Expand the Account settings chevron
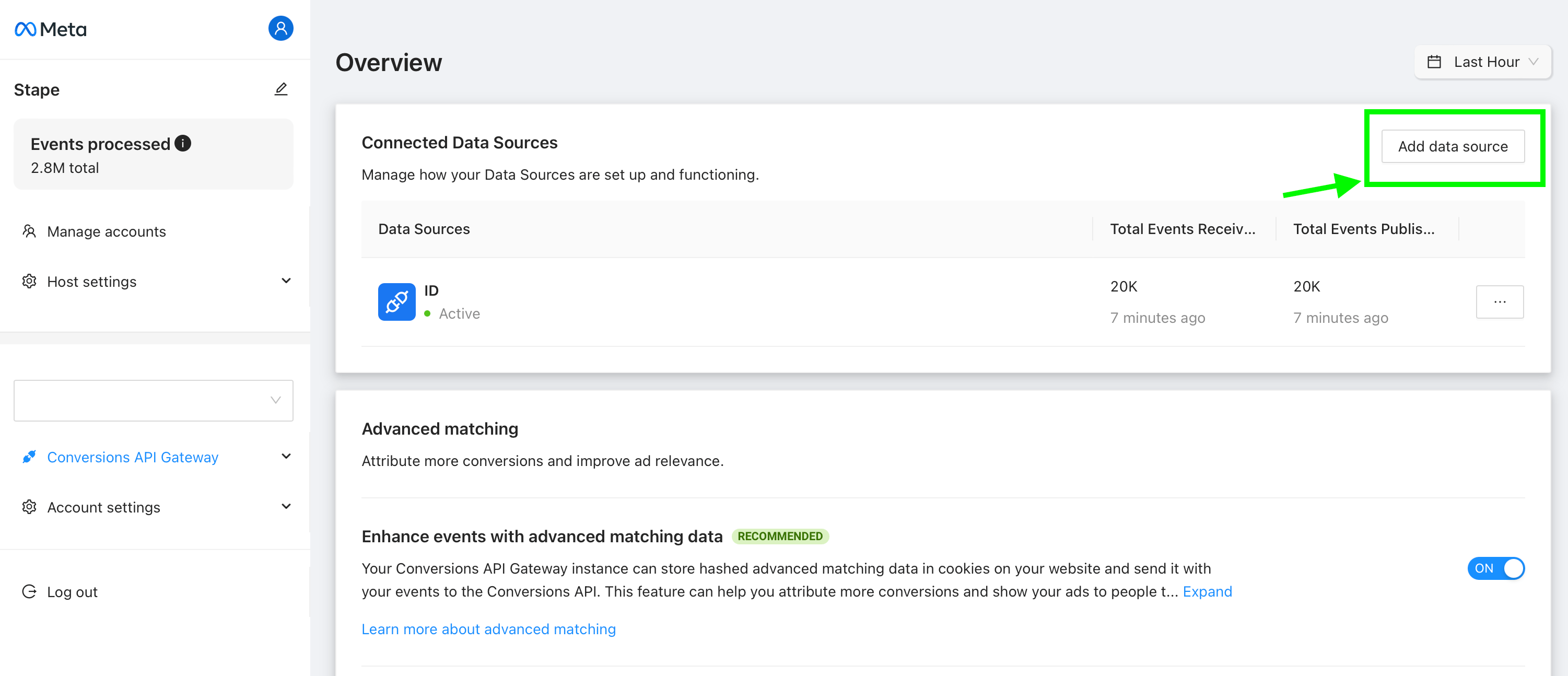The image size is (1568, 676). click(x=286, y=506)
